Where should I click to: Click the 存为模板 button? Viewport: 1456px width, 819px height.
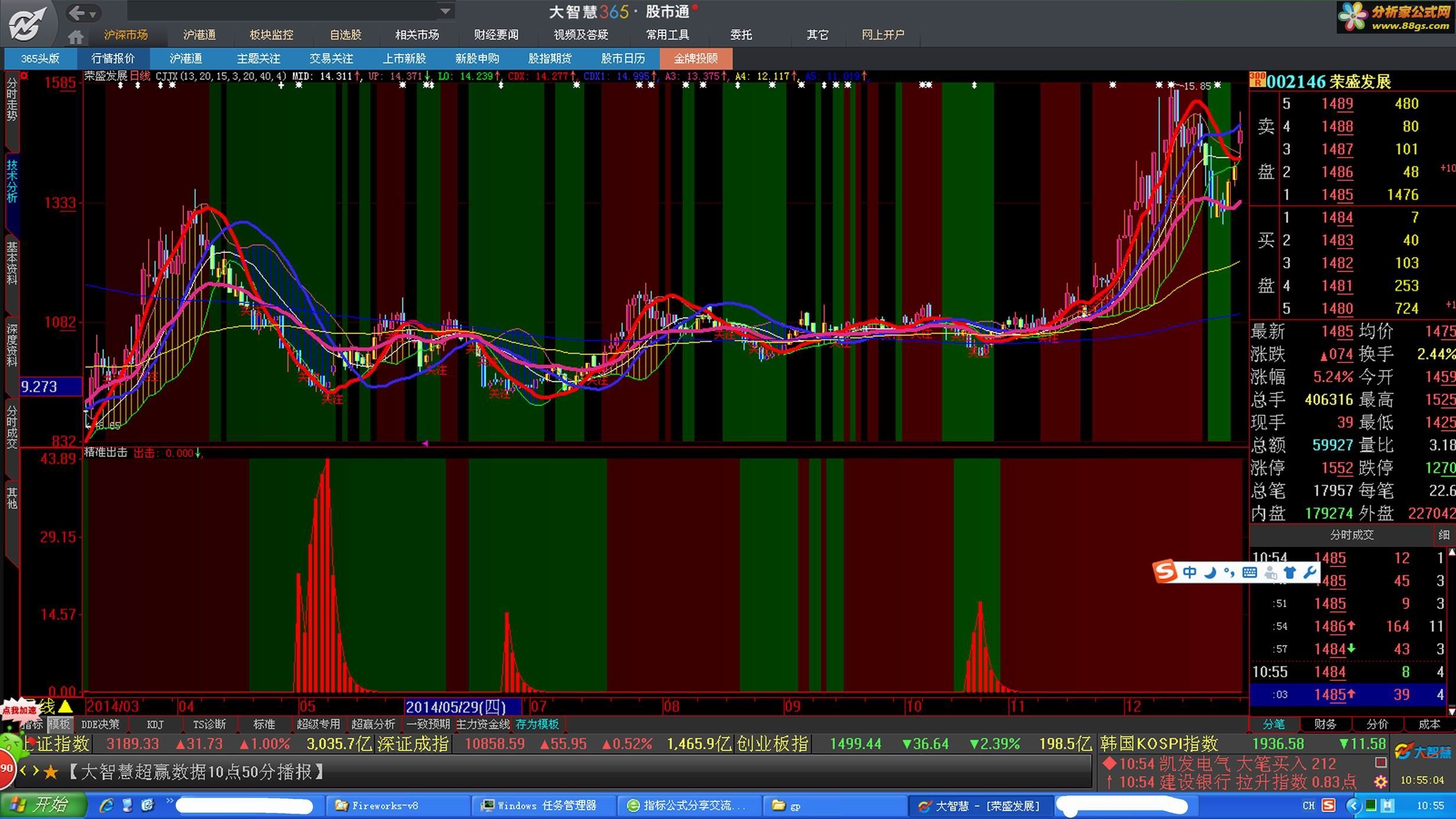tap(537, 724)
